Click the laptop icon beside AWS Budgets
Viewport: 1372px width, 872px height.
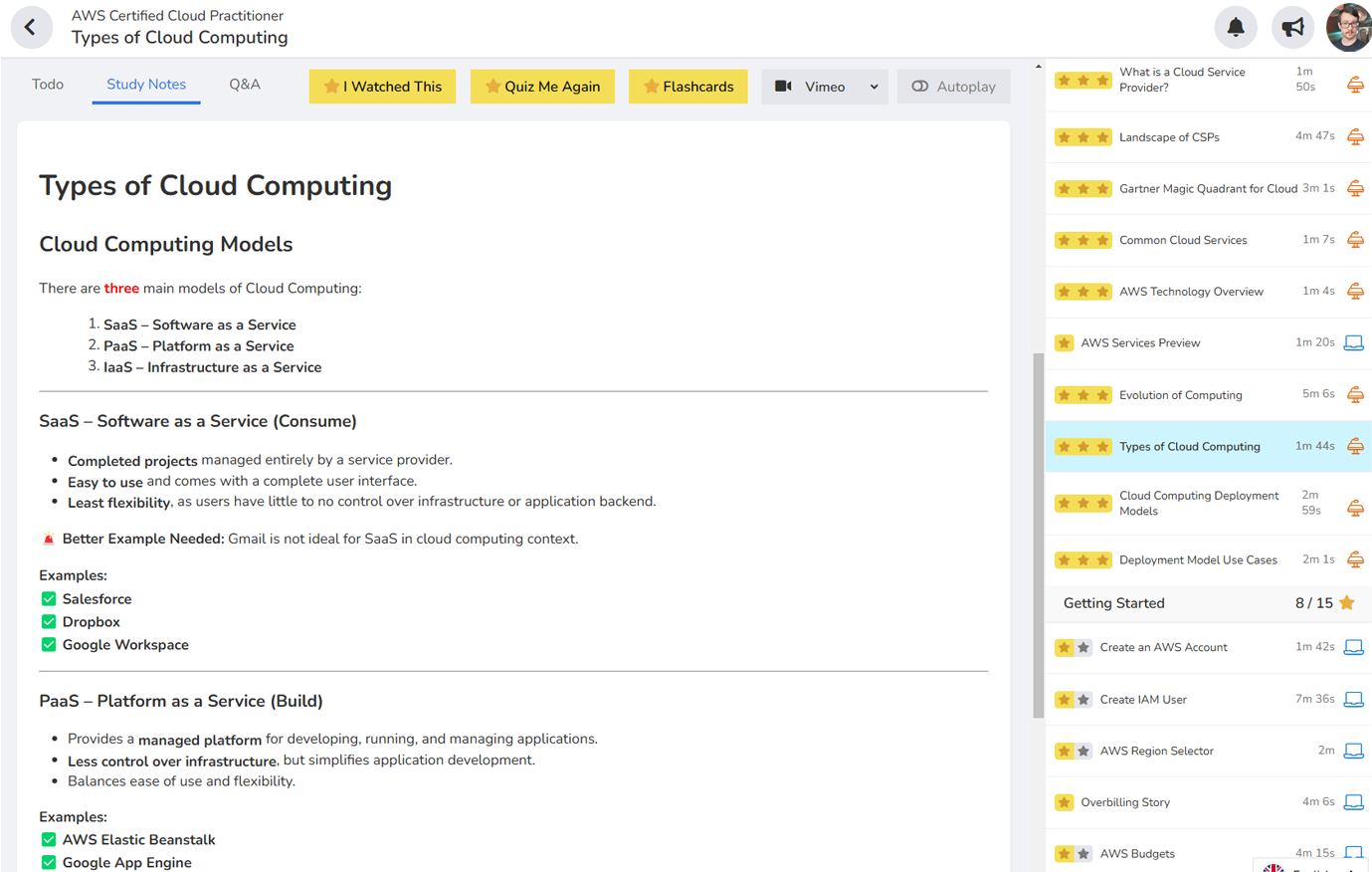[x=1355, y=853]
